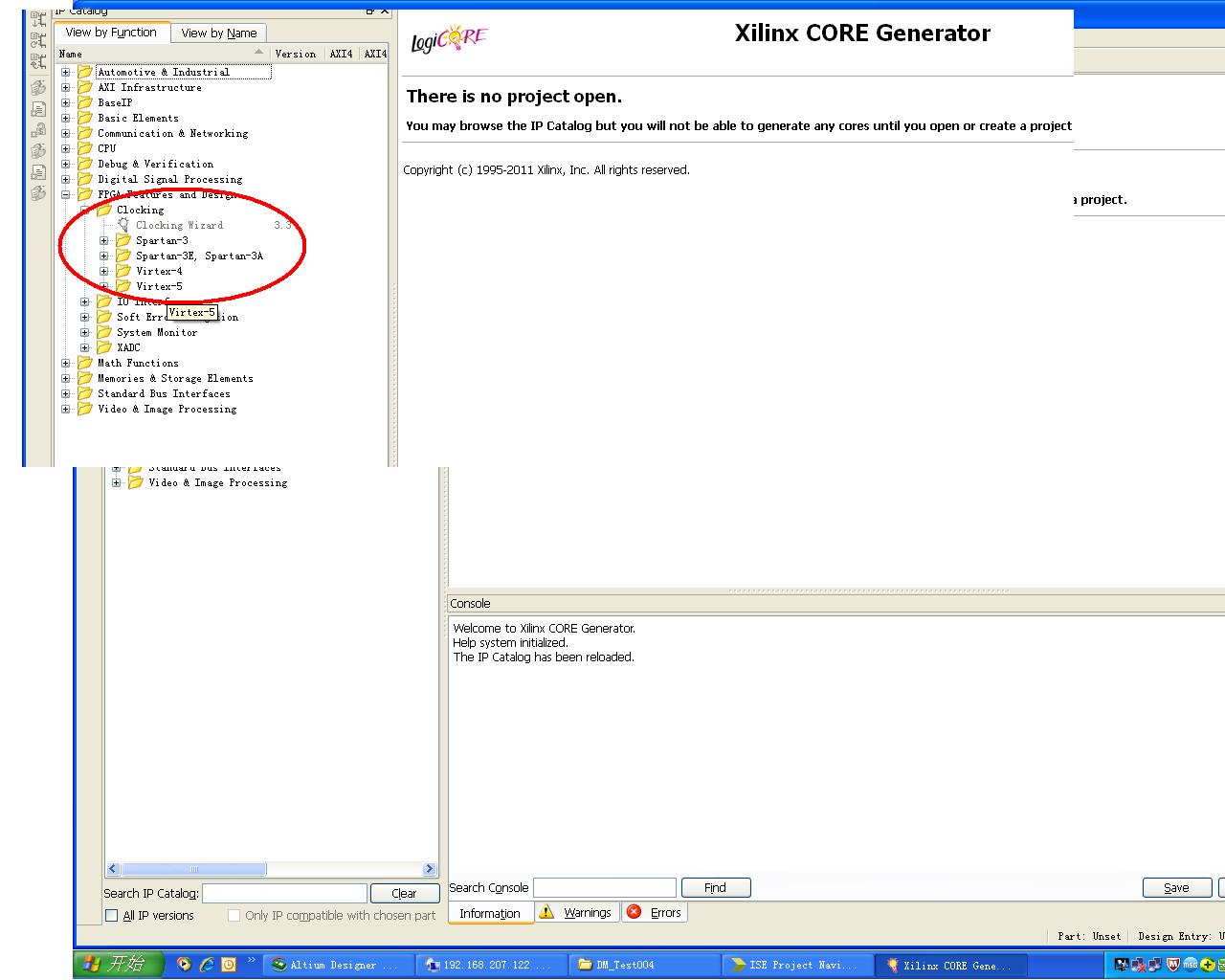The image size is (1225, 980).
Task: Expand the Automotive & Industrial category
Action: pos(65,72)
